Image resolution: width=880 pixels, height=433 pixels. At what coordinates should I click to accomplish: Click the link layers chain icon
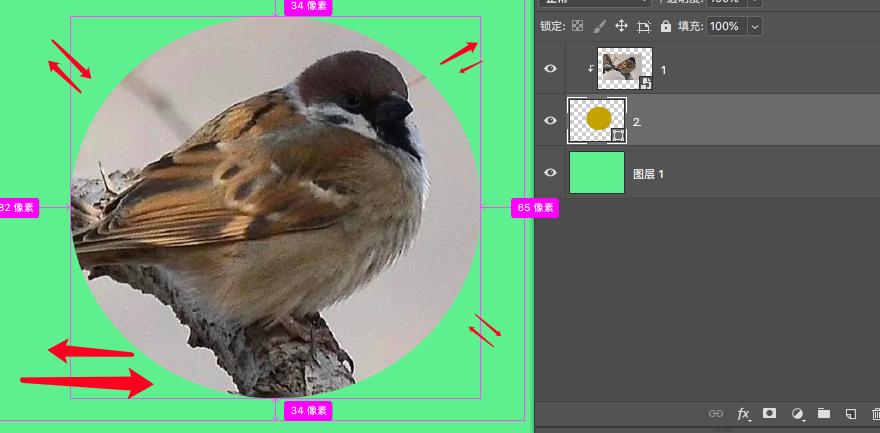[x=716, y=413]
